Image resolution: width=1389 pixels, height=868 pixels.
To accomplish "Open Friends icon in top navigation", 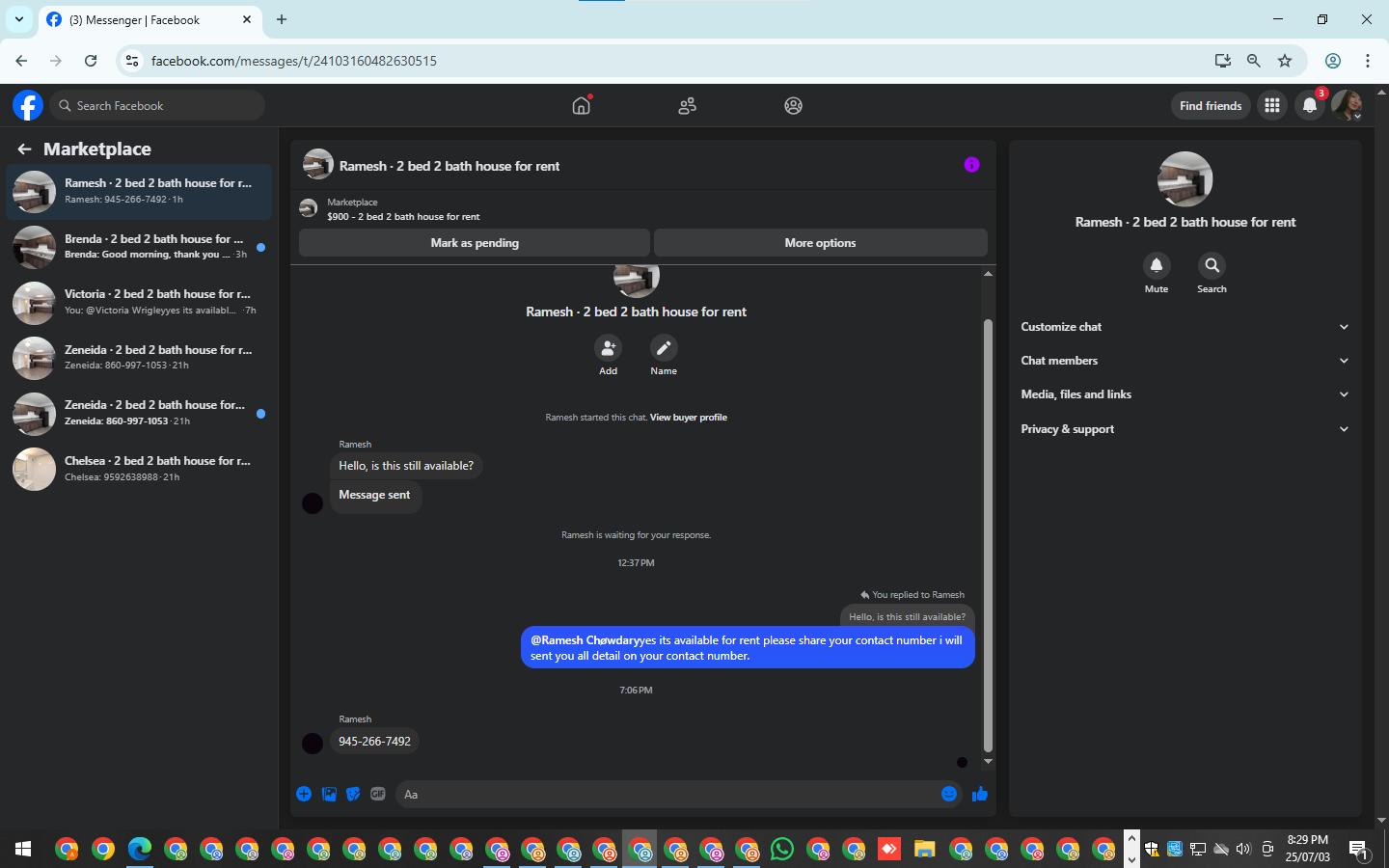I will 687,106.
